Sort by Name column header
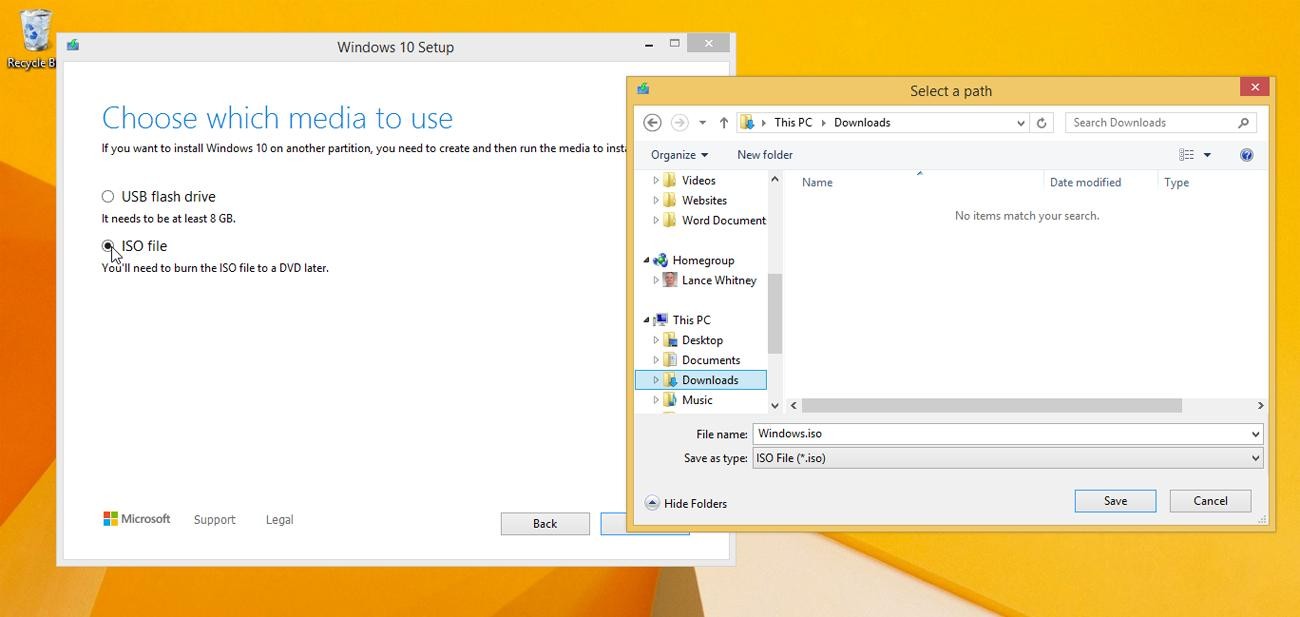The image size is (1300, 617). (x=818, y=183)
